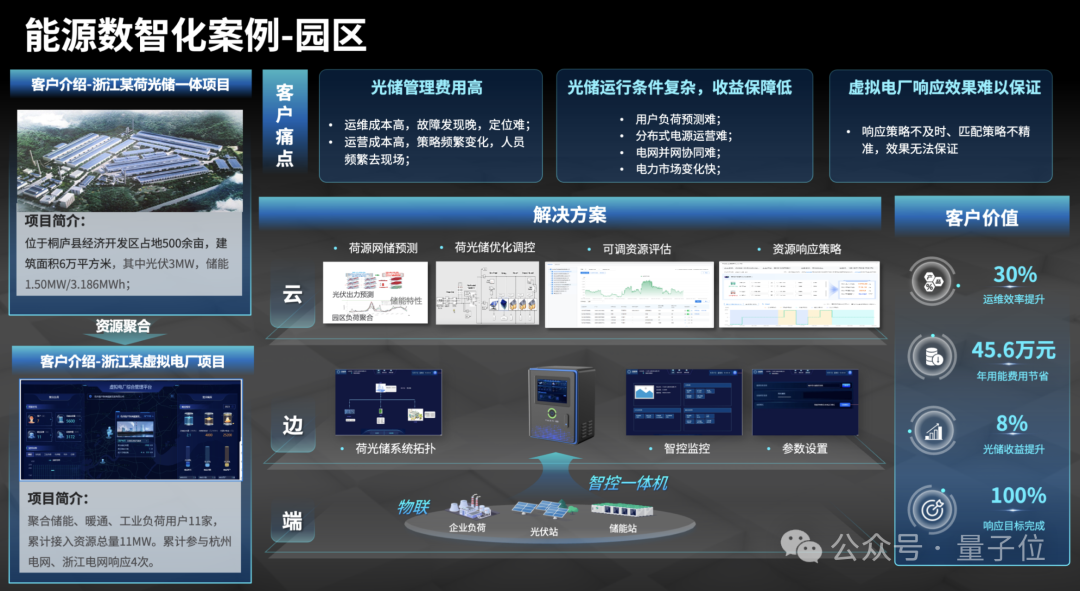
Task: Click the 荷光储优化调控 diagram thumbnail
Action: pyautogui.click(x=488, y=293)
